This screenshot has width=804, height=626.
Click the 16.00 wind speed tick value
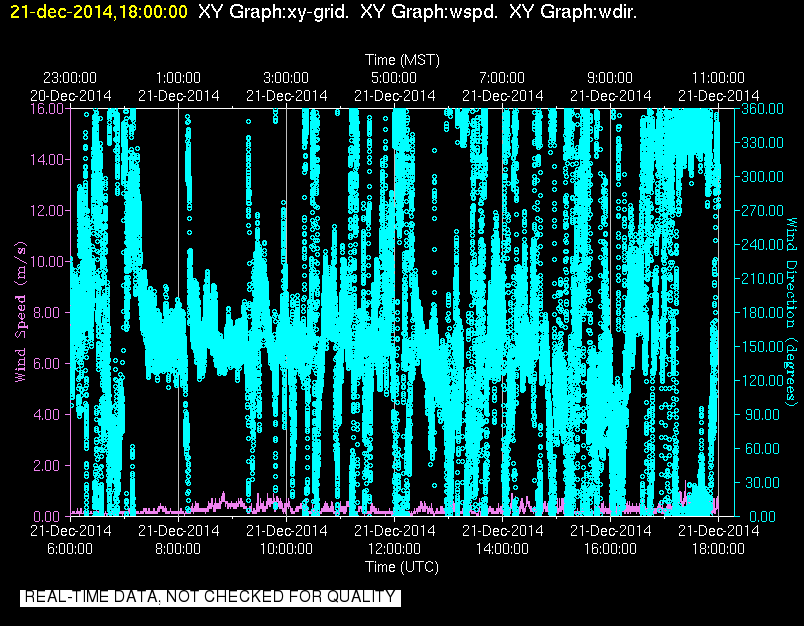[x=47, y=109]
